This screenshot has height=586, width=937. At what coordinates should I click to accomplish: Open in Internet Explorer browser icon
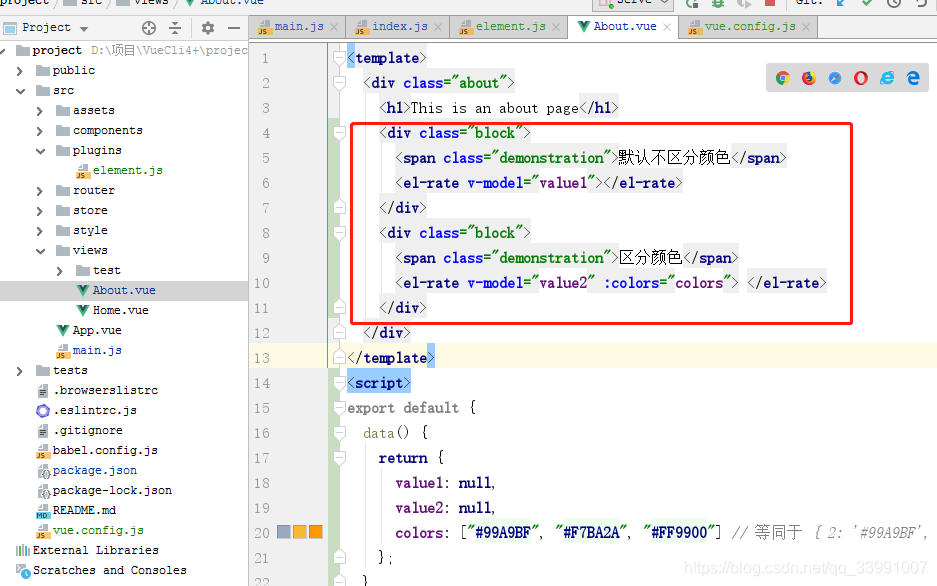[887, 78]
